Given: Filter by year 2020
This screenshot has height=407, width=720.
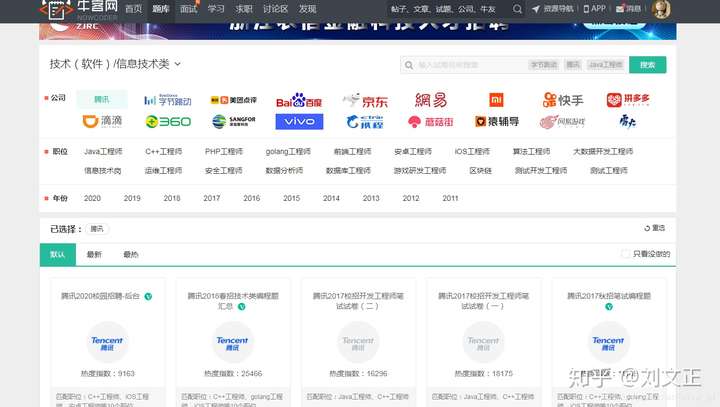Looking at the screenshot, I should tap(92, 198).
